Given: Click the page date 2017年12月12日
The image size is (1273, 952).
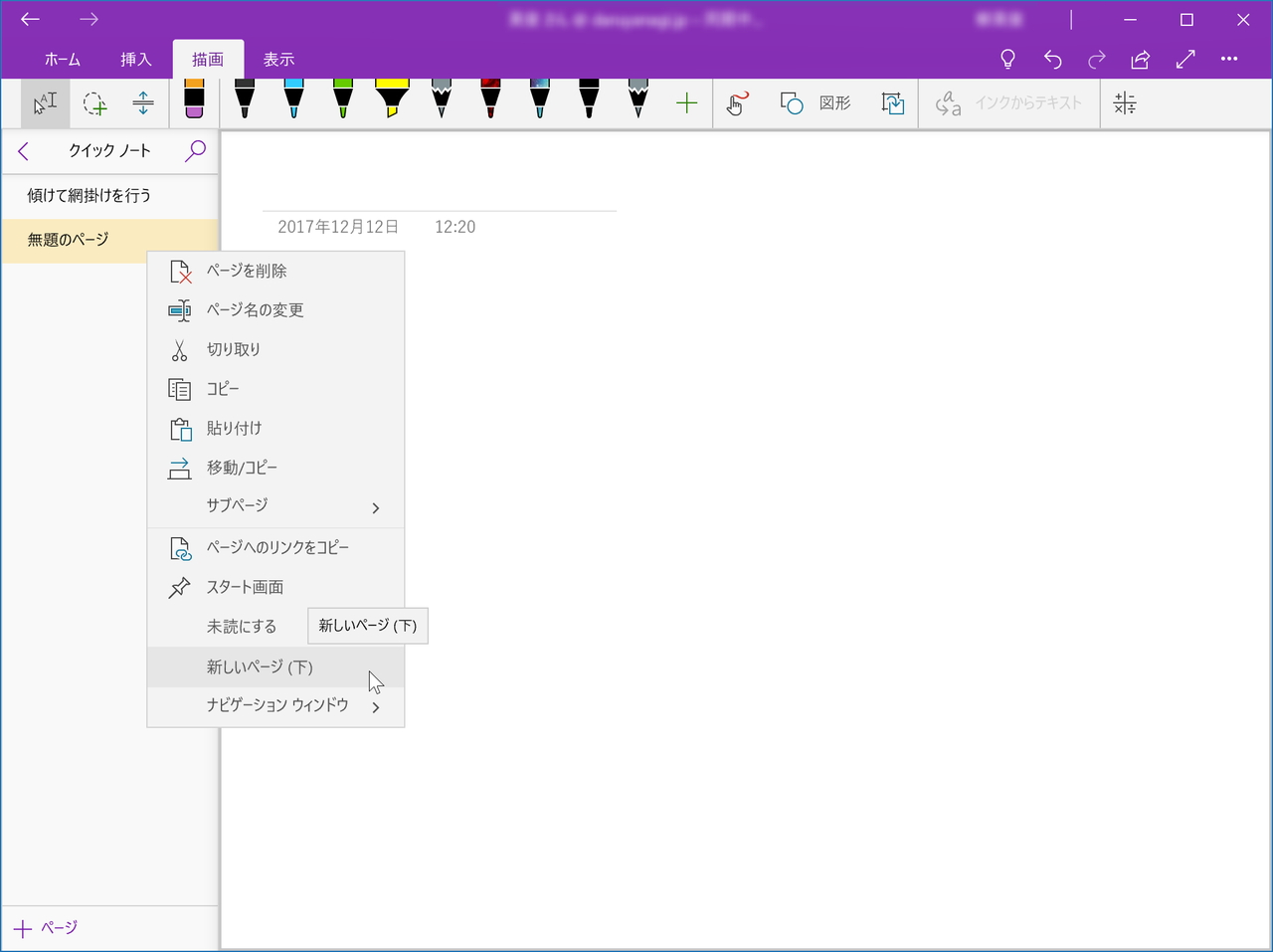Looking at the screenshot, I should point(338,227).
